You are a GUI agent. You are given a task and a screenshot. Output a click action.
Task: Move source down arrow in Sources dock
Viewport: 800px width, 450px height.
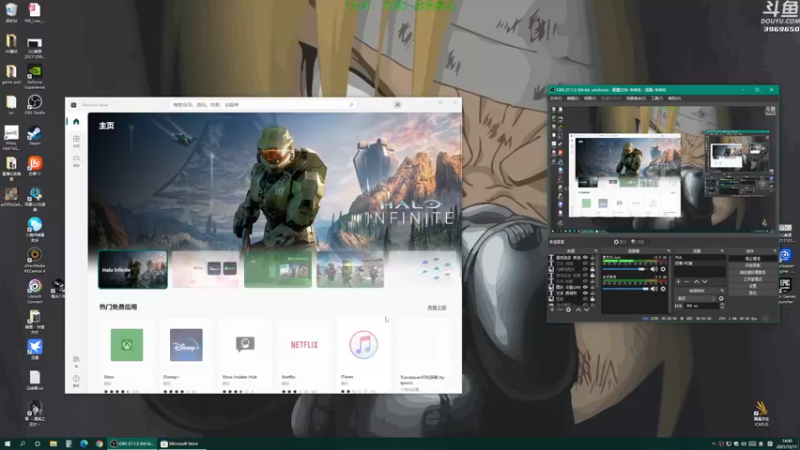tap(587, 310)
